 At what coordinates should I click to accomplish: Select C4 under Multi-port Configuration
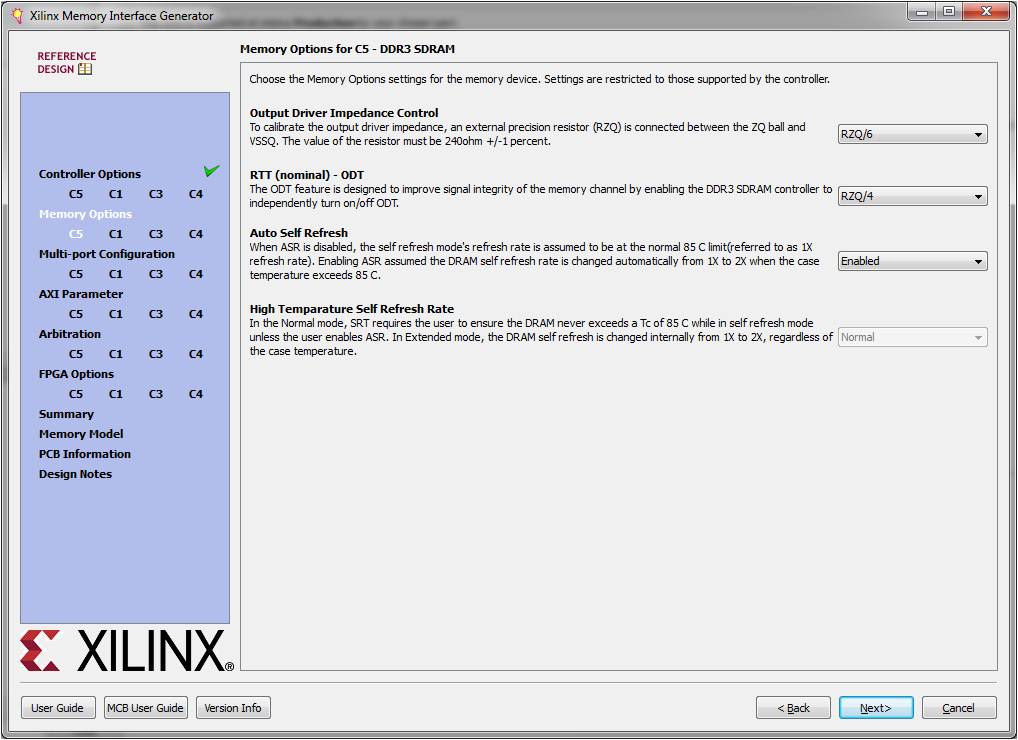coord(195,274)
